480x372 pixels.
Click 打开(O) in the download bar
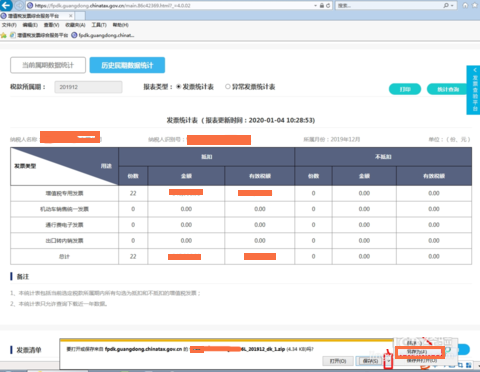coord(338,361)
